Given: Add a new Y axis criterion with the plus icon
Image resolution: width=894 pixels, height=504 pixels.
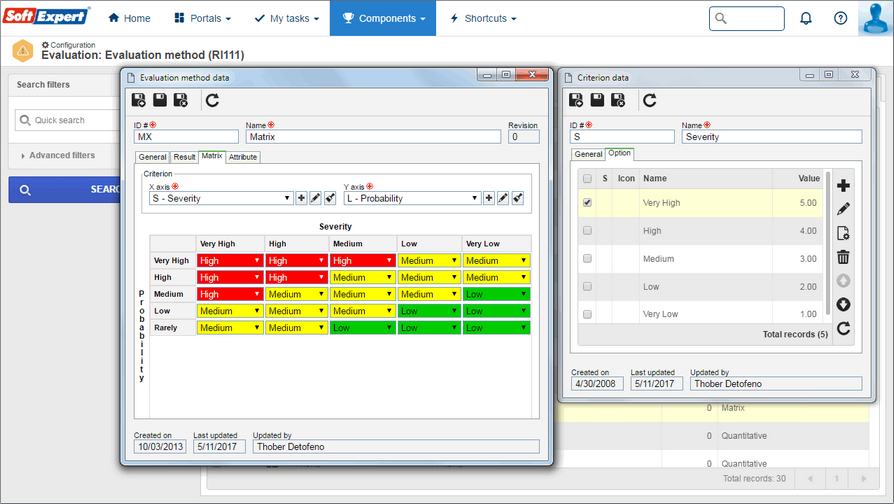Looking at the screenshot, I should (489, 198).
